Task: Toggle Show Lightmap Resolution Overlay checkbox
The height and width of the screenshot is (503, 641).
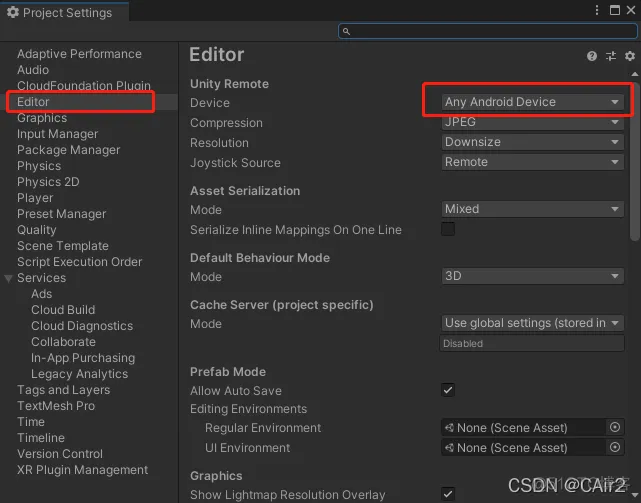Action: tap(448, 493)
